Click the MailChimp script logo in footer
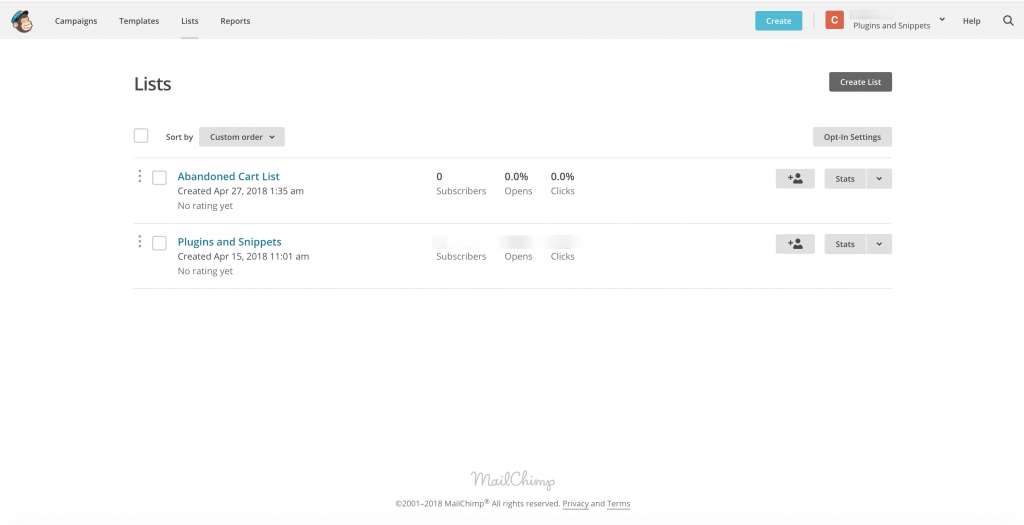1024x525 pixels. tap(513, 480)
